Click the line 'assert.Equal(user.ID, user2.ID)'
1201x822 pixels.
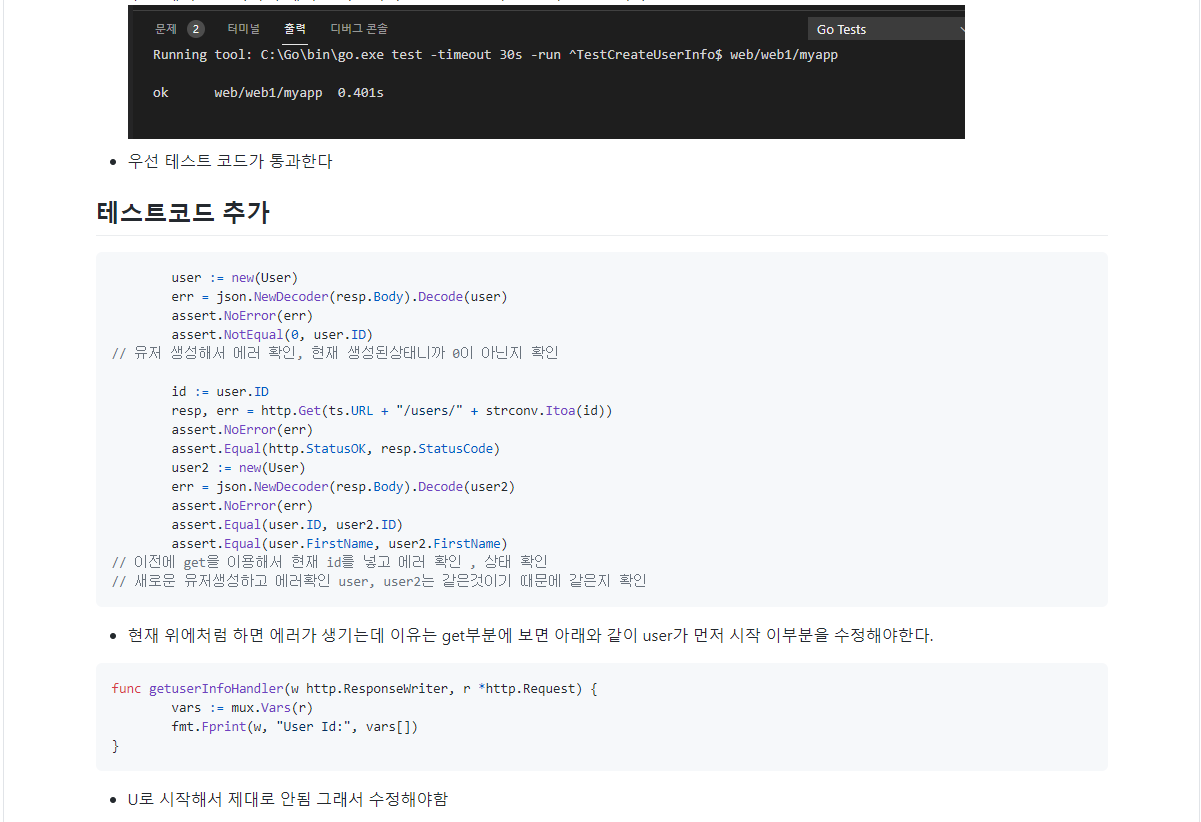point(287,525)
